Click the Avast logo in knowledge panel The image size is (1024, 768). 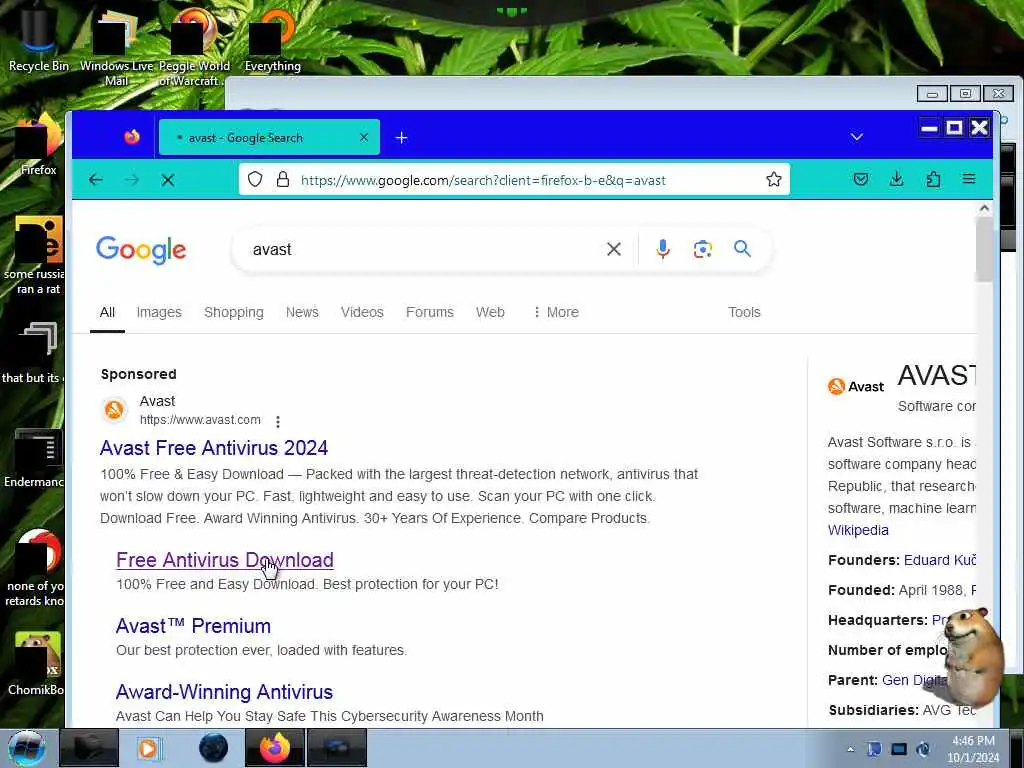[x=856, y=387]
